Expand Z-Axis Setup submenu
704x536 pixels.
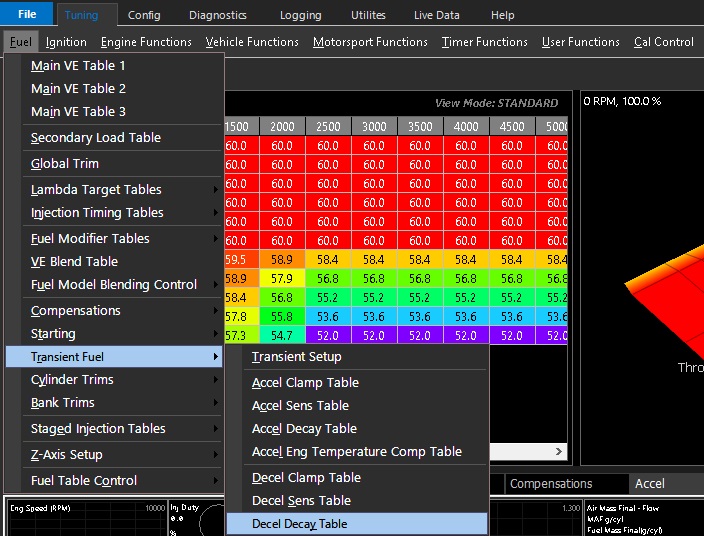[x=114, y=454]
